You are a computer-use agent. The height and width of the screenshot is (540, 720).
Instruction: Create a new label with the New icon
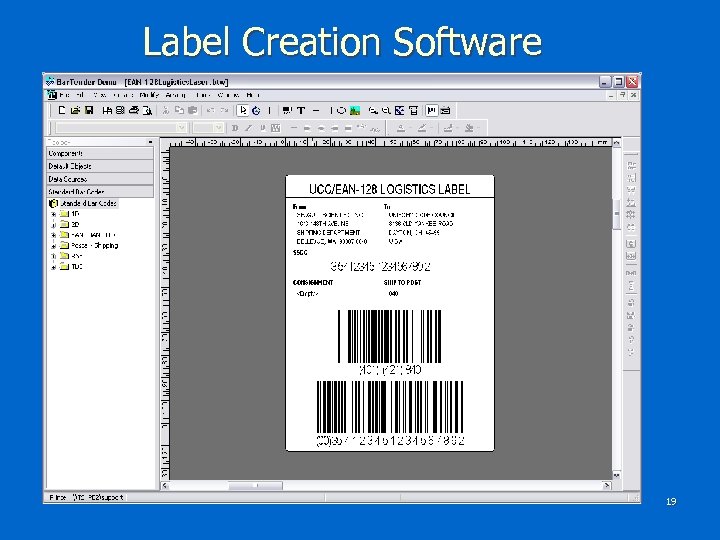pyautogui.click(x=62, y=110)
